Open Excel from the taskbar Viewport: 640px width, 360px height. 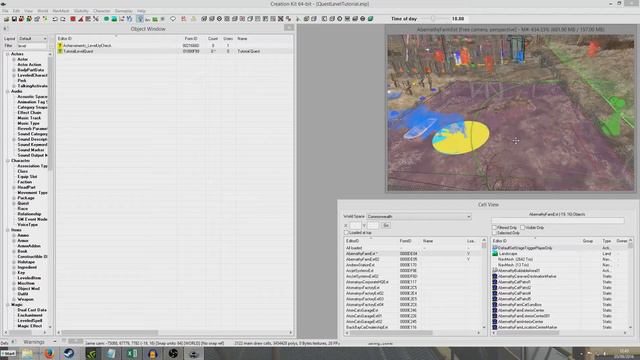(132, 353)
